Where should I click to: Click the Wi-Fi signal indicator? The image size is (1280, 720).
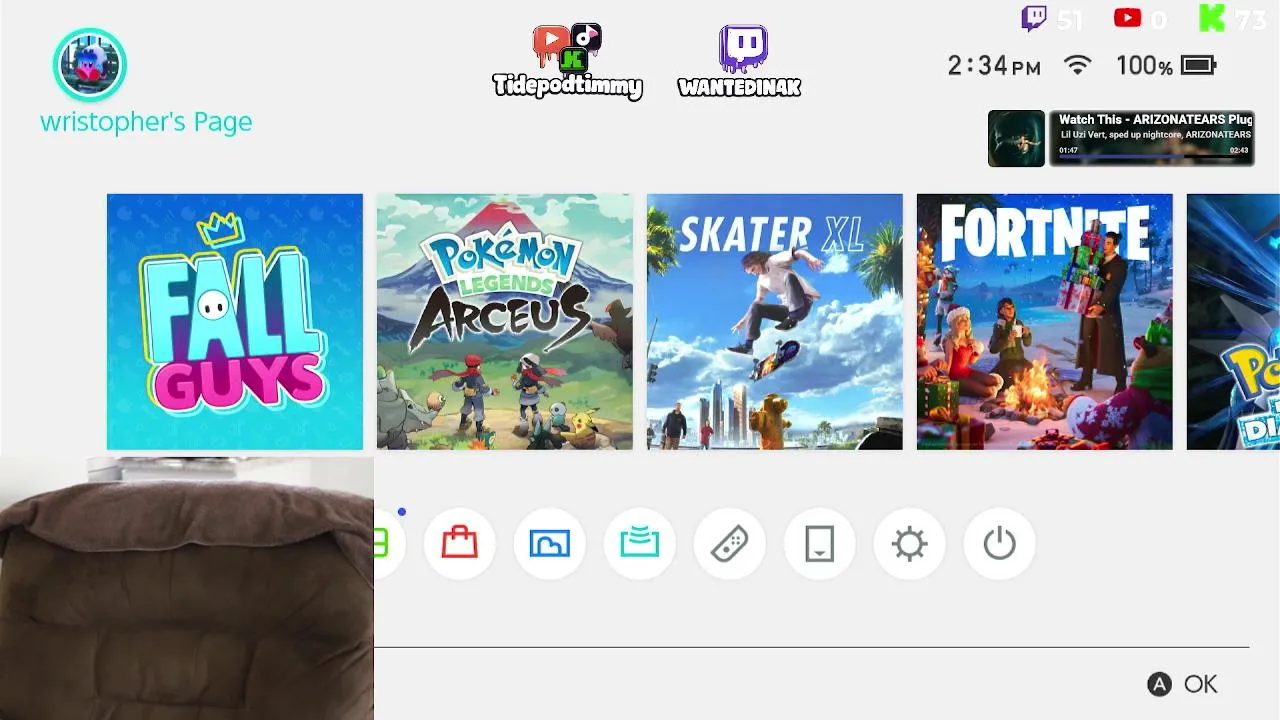1078,66
